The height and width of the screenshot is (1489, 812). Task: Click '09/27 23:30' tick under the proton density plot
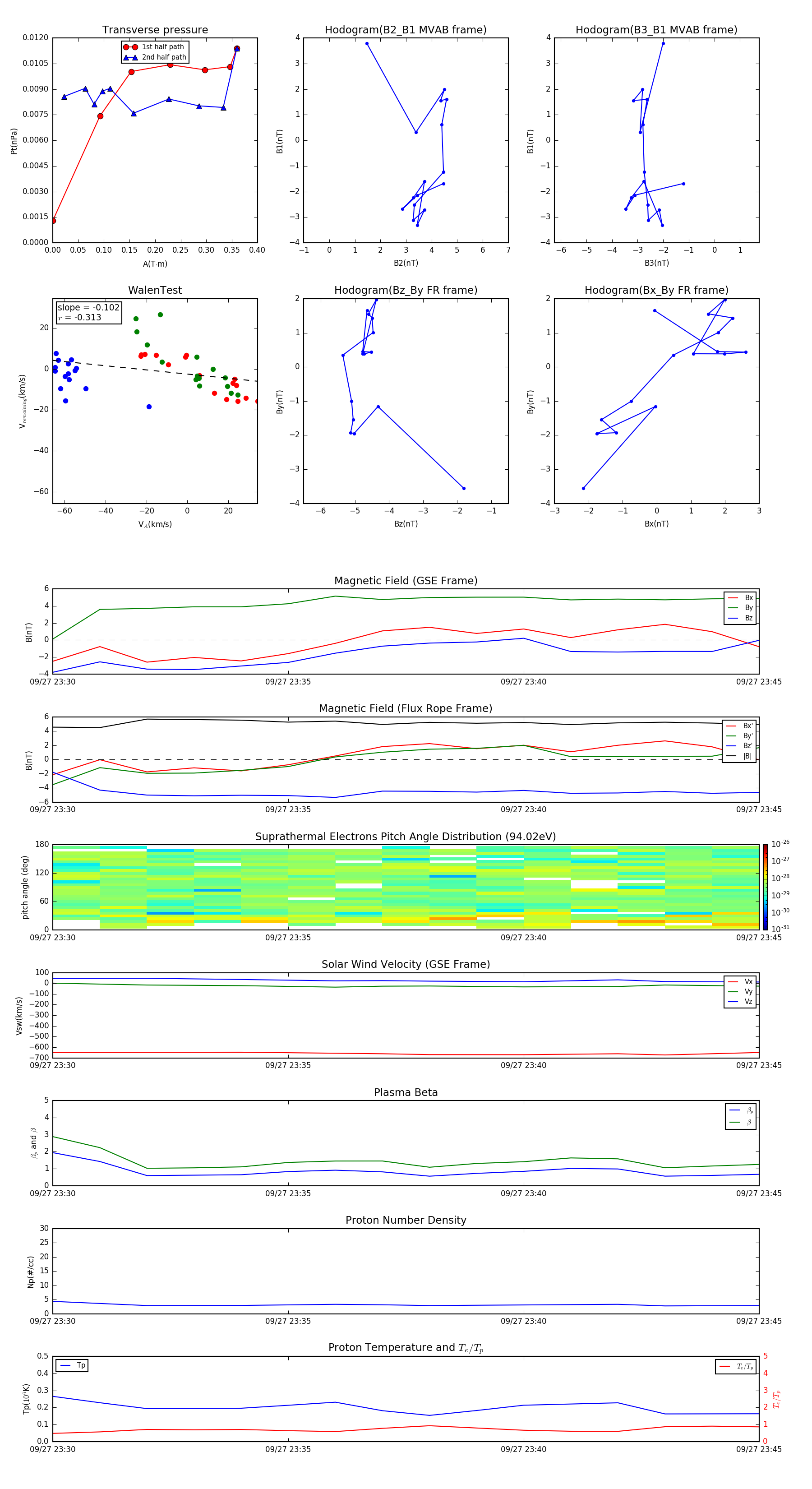[53, 1321]
